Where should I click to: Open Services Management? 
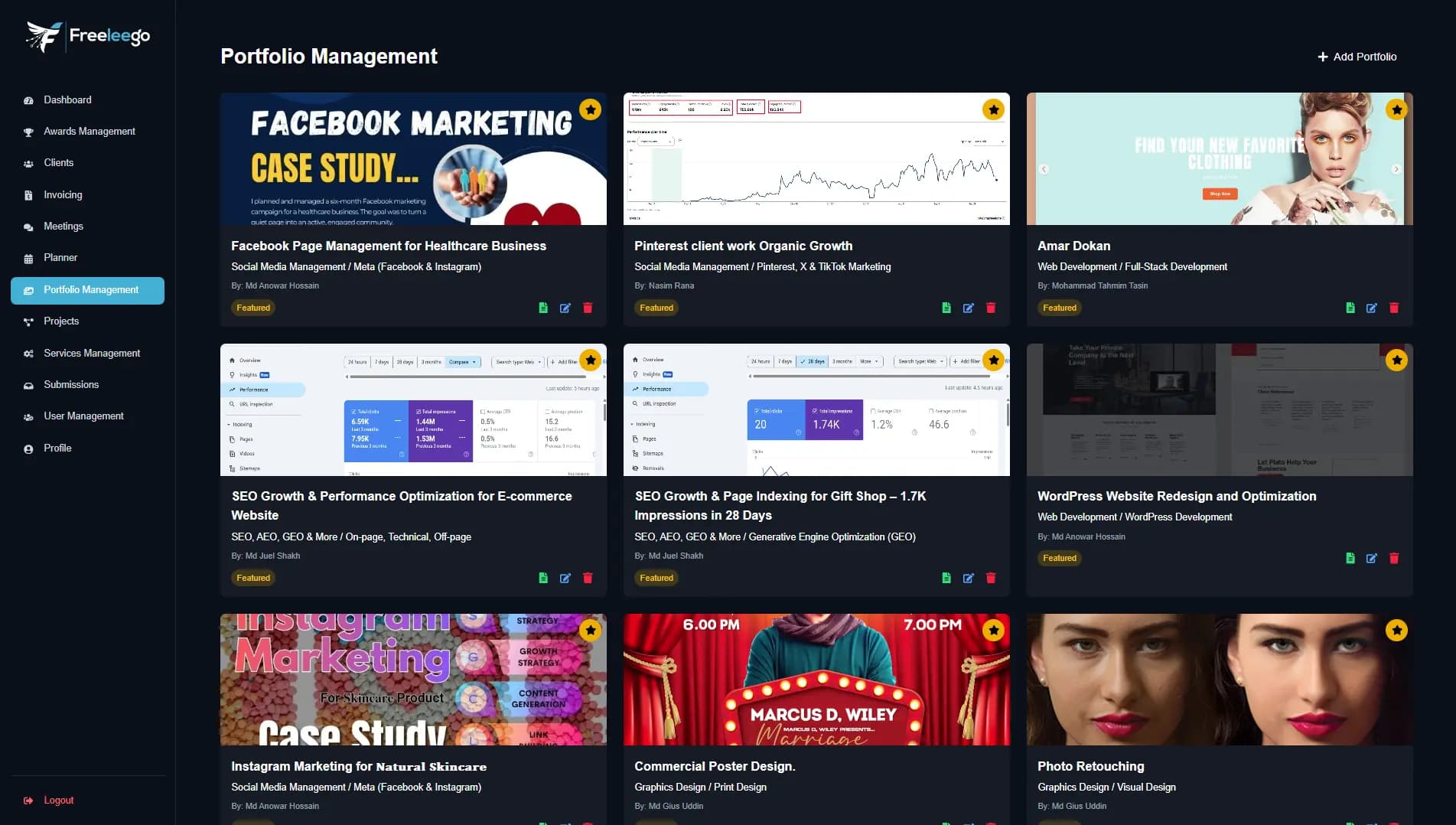pos(87,354)
